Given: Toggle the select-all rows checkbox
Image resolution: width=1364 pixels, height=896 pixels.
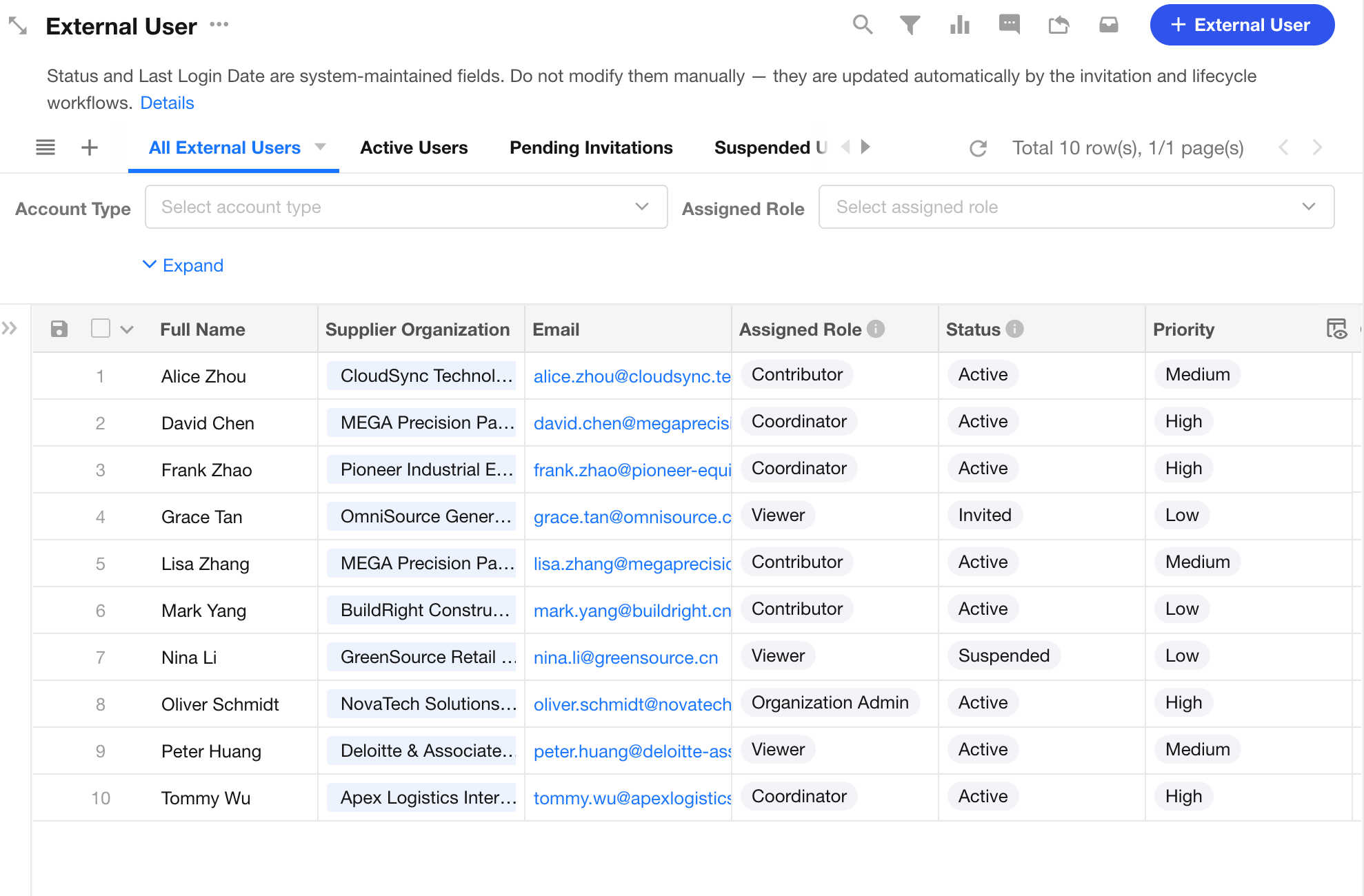Looking at the screenshot, I should click(101, 328).
